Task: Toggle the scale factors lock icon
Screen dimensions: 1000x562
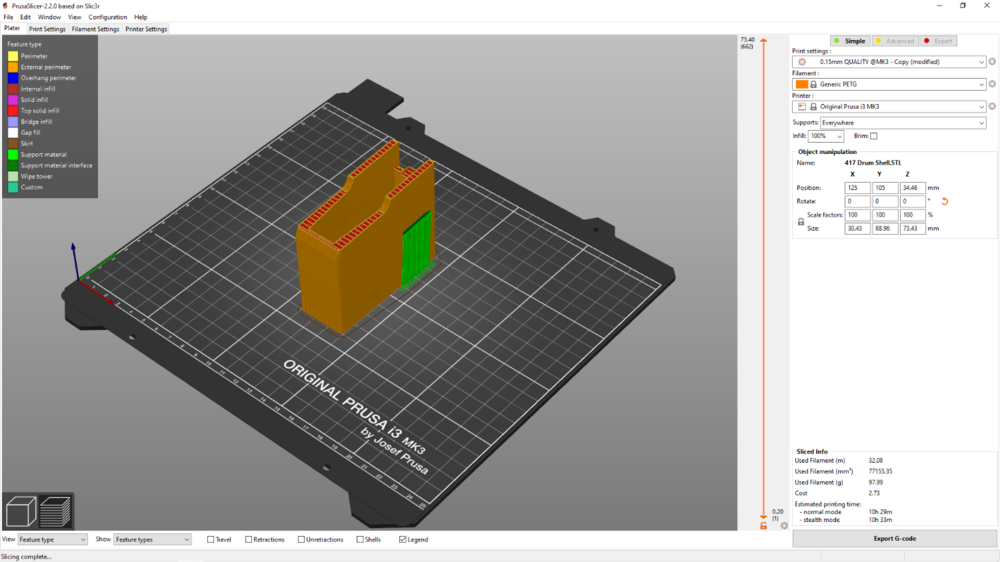Action: (x=801, y=221)
